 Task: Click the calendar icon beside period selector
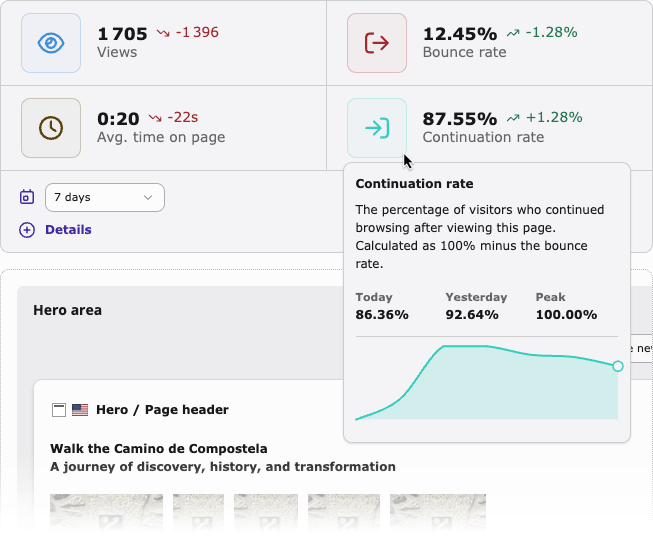point(27,197)
